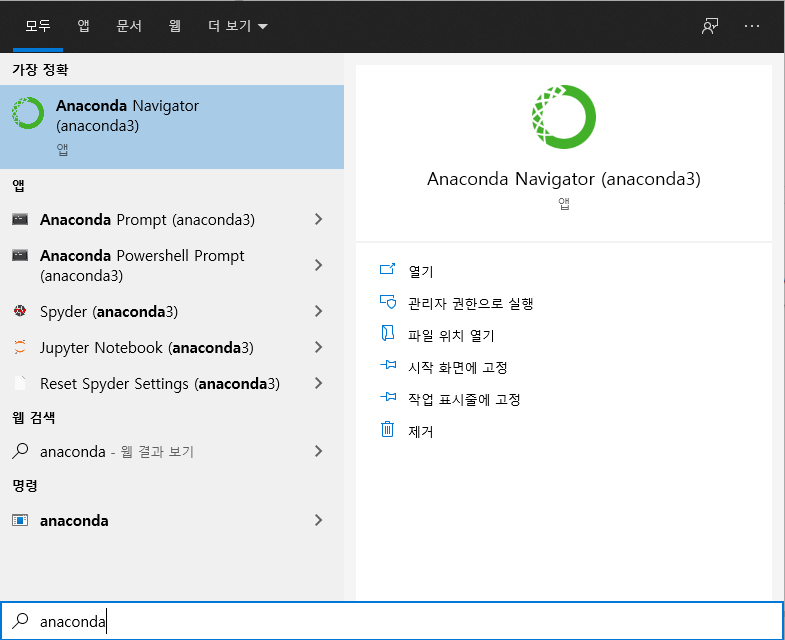
Task: Expand Jupyter Notebook options chevron
Action: 318,347
